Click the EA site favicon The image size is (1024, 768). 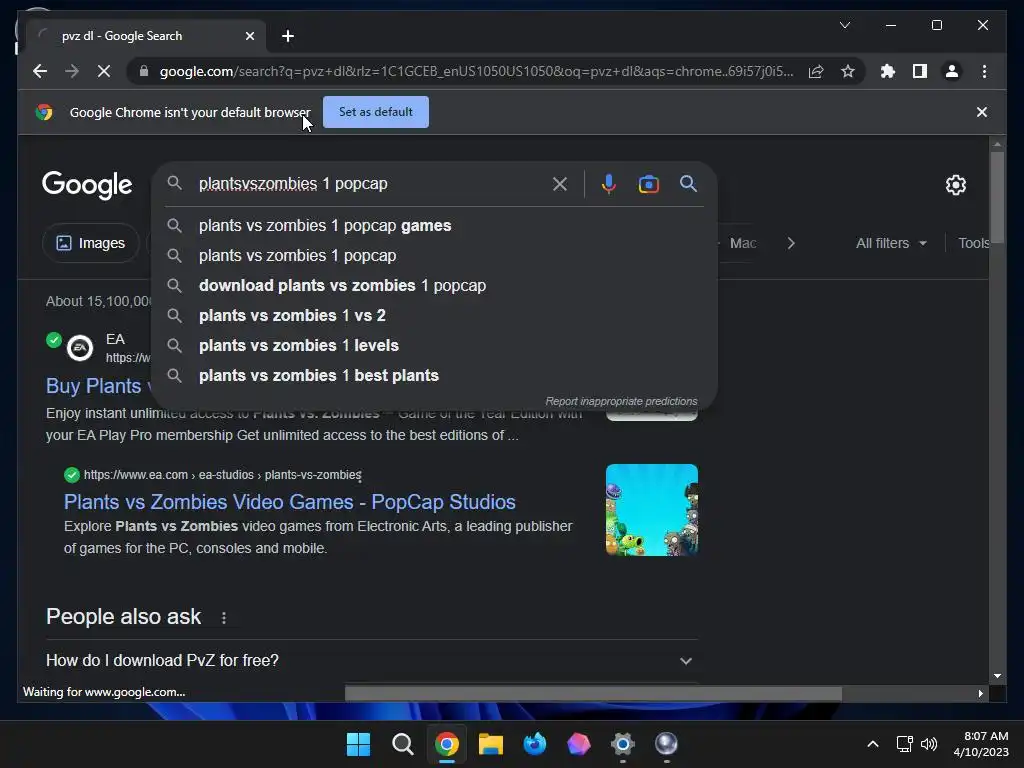tap(80, 348)
